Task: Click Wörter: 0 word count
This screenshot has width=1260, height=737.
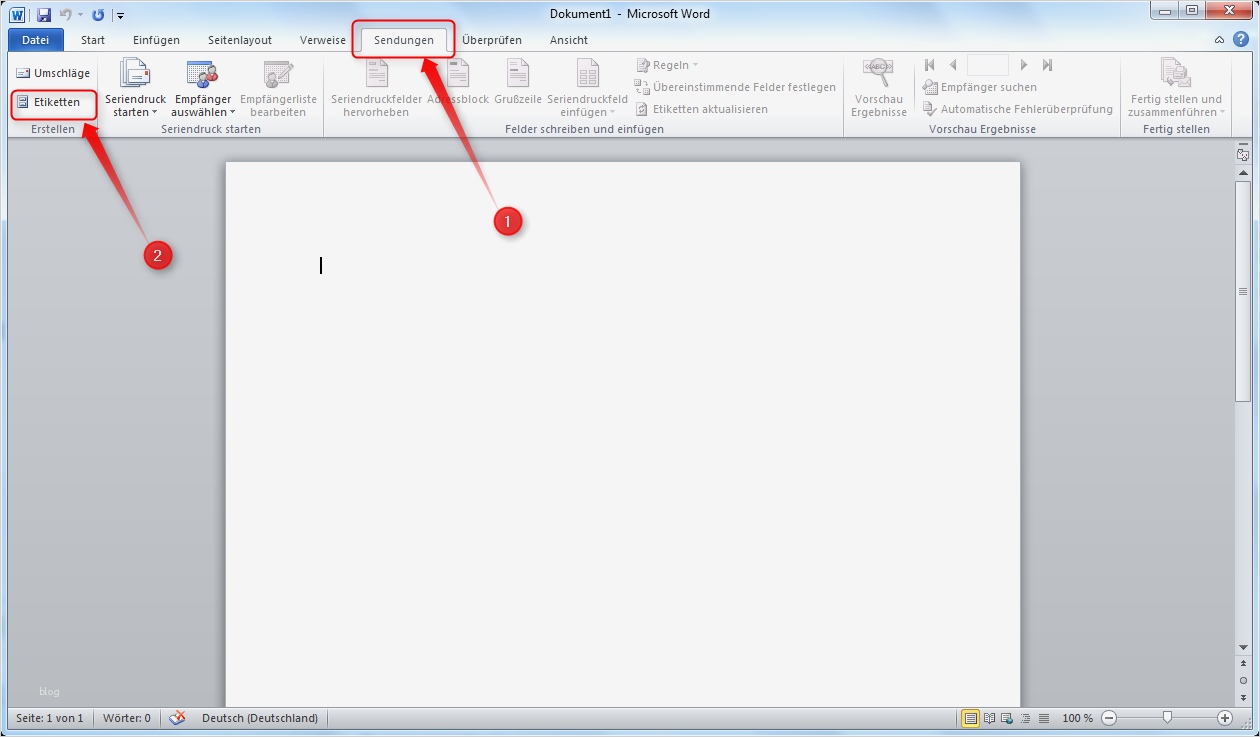Action: pyautogui.click(x=126, y=718)
